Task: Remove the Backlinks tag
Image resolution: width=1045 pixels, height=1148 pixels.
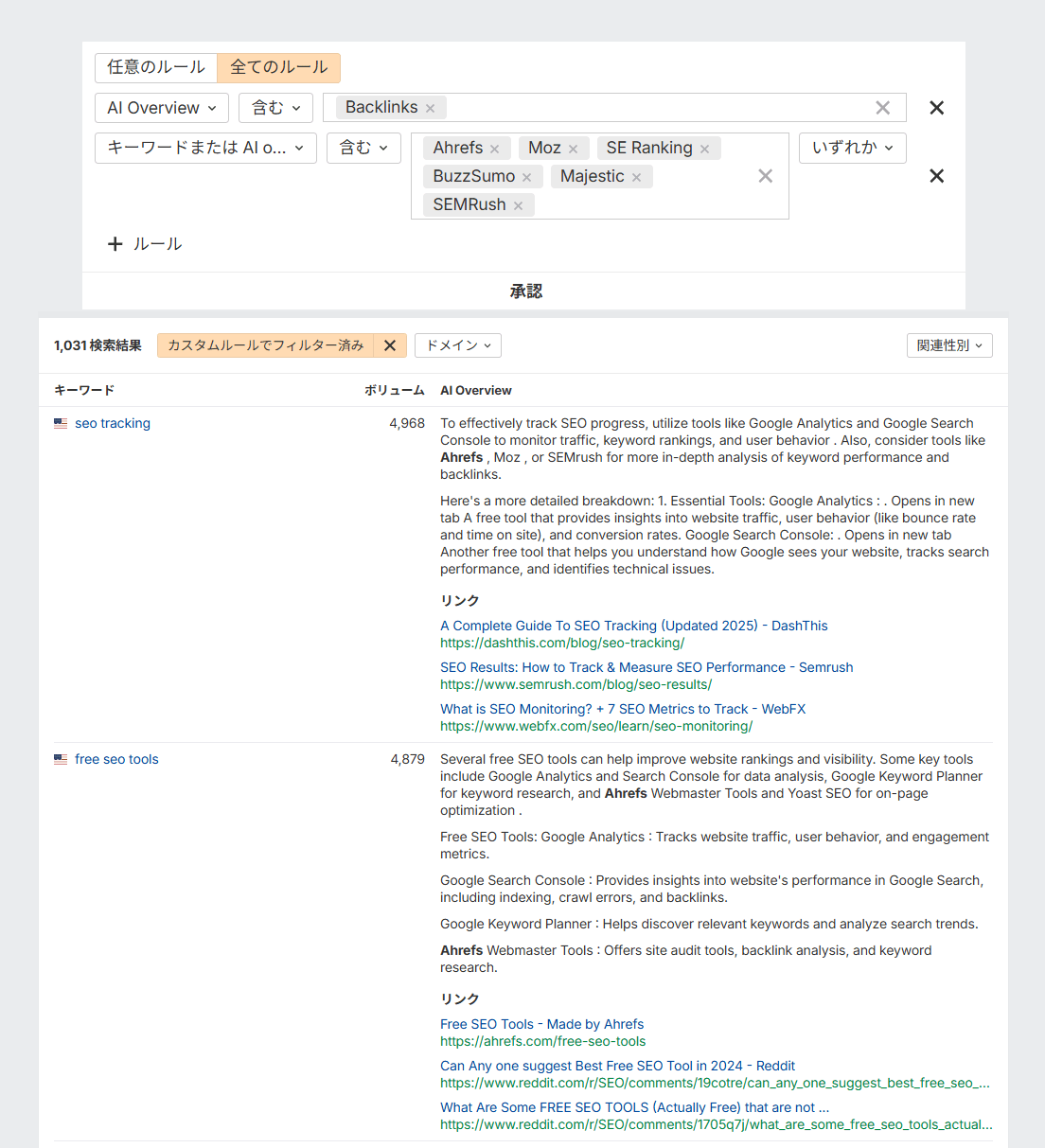Action: (430, 107)
